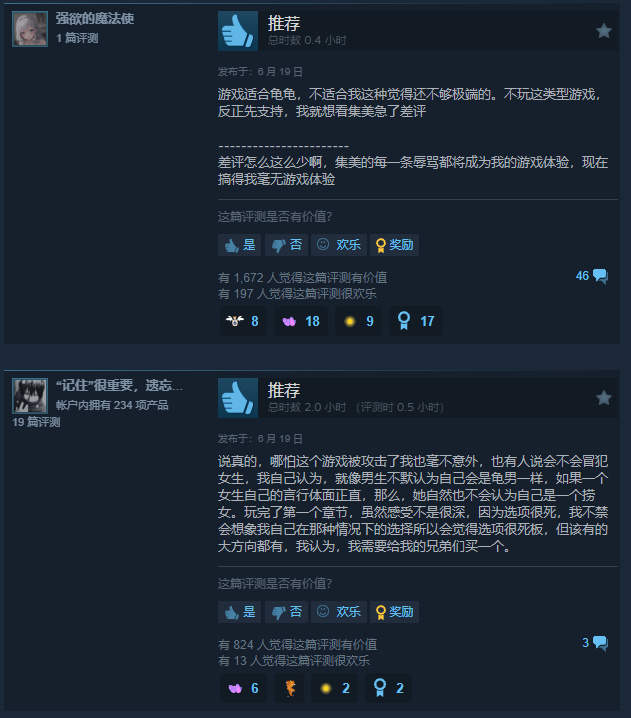Vote 否 on the first review
Image resolution: width=631 pixels, height=718 pixels.
point(286,245)
